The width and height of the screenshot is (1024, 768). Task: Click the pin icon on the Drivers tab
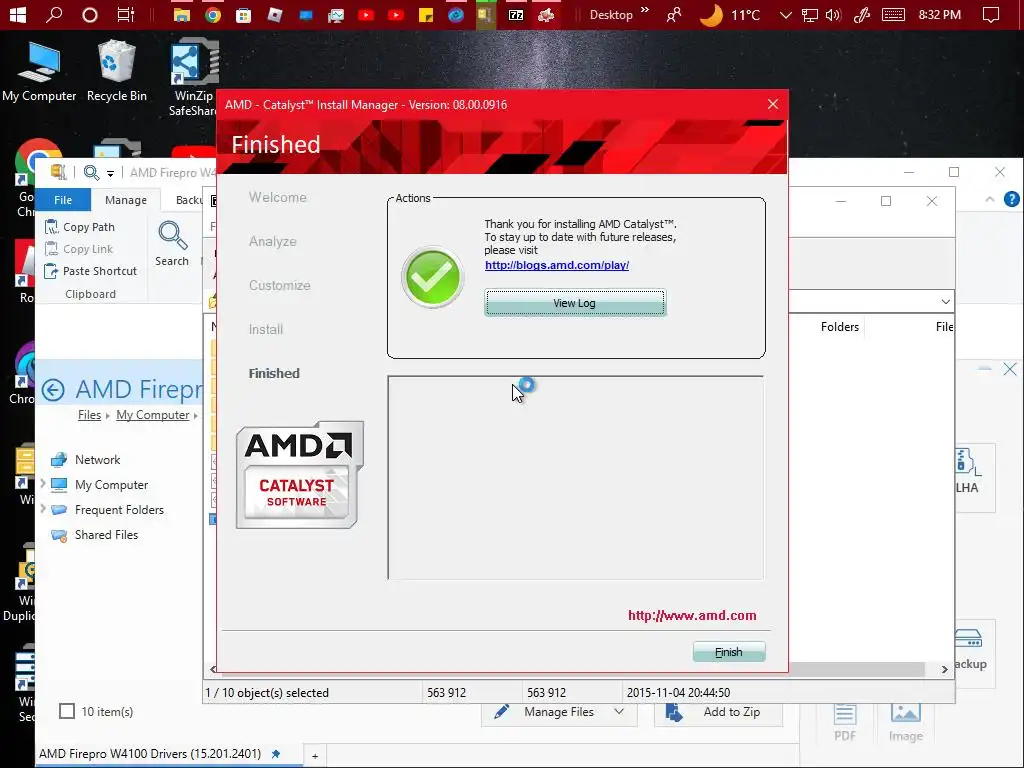click(x=276, y=754)
